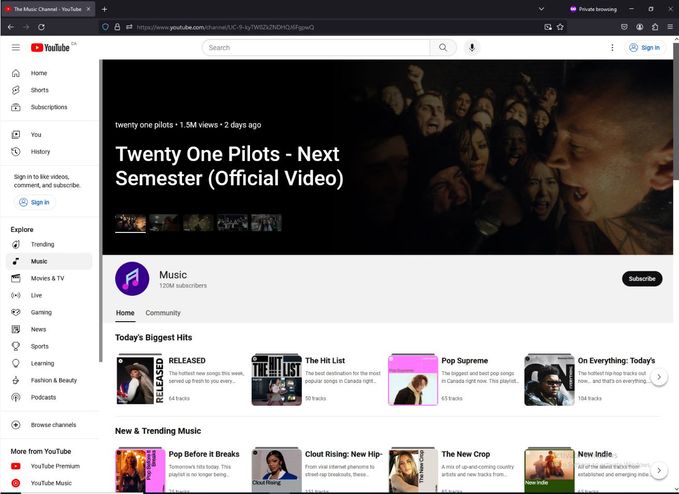
Task: Click the search magnifier button
Action: click(x=443, y=48)
